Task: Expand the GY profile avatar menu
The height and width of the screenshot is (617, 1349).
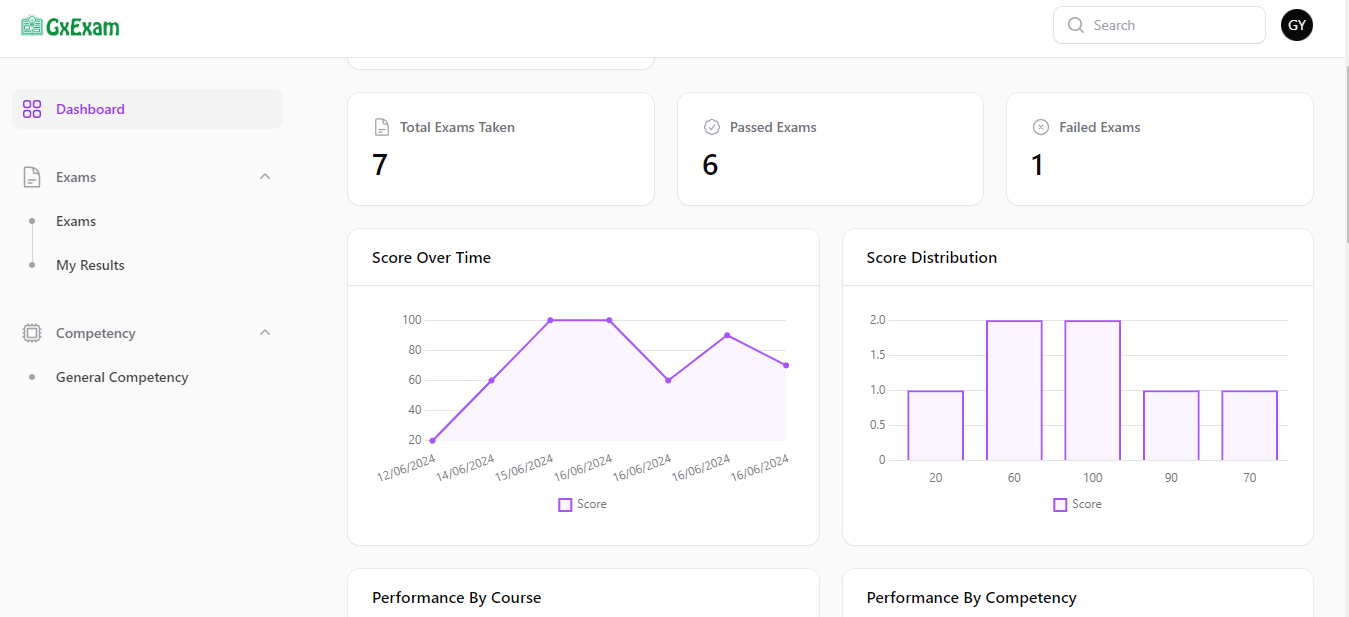Action: [1297, 25]
